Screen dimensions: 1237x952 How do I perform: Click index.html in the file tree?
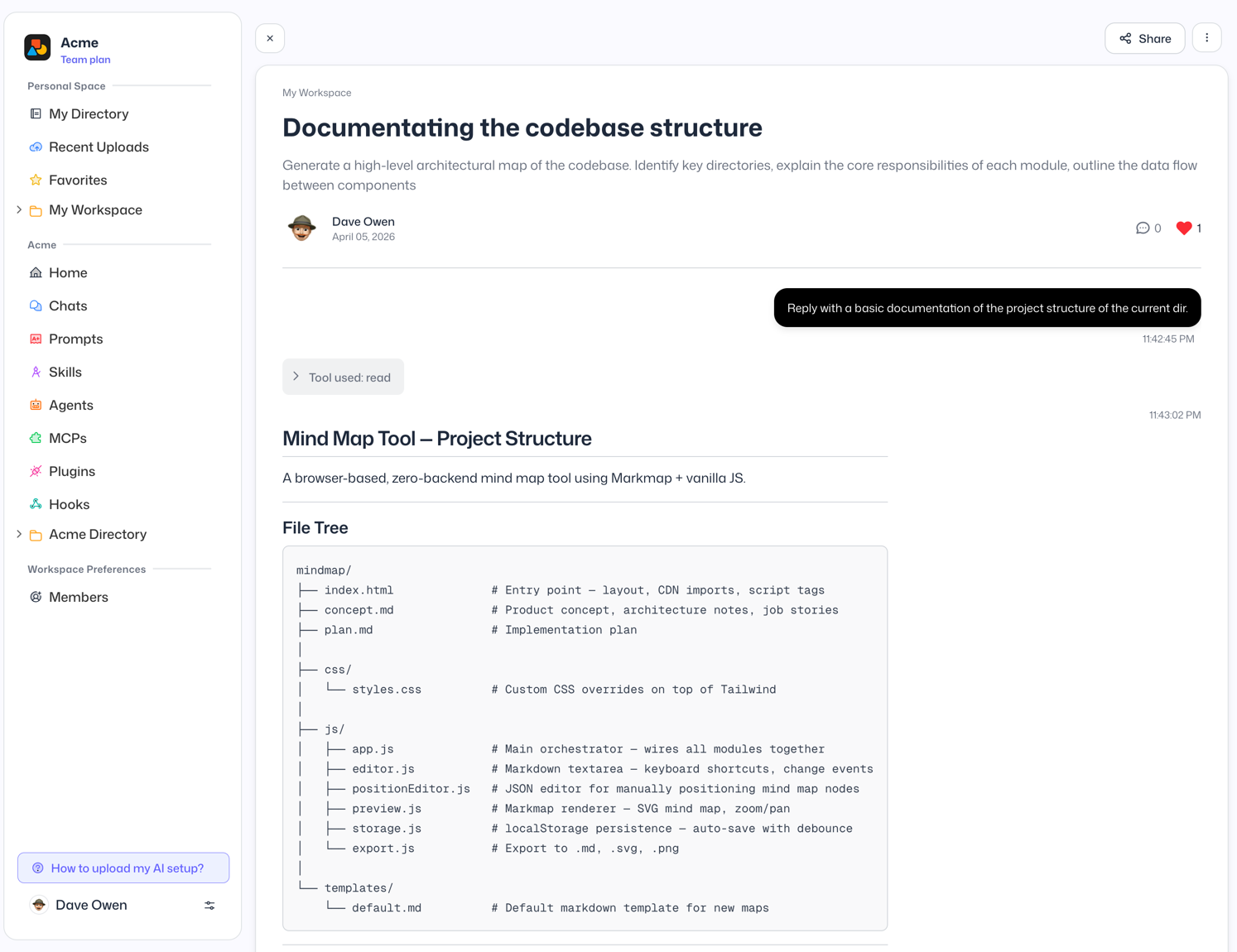359,590
